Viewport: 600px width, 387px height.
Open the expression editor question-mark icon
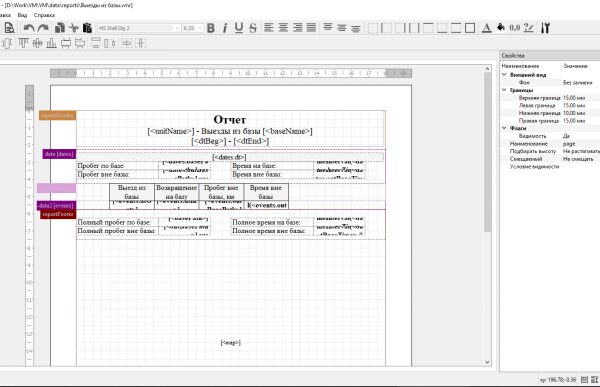pyautogui.click(x=528, y=28)
